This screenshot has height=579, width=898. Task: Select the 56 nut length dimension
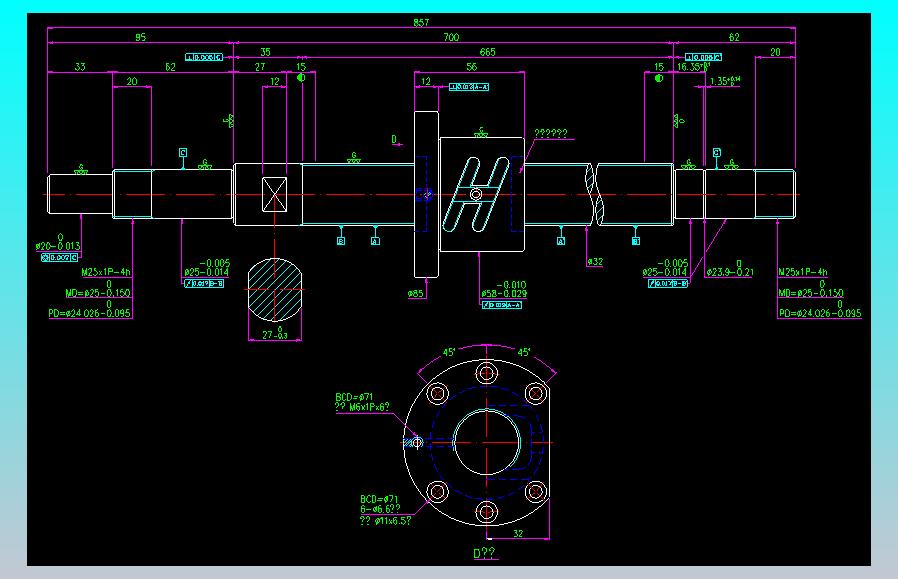(x=471, y=67)
